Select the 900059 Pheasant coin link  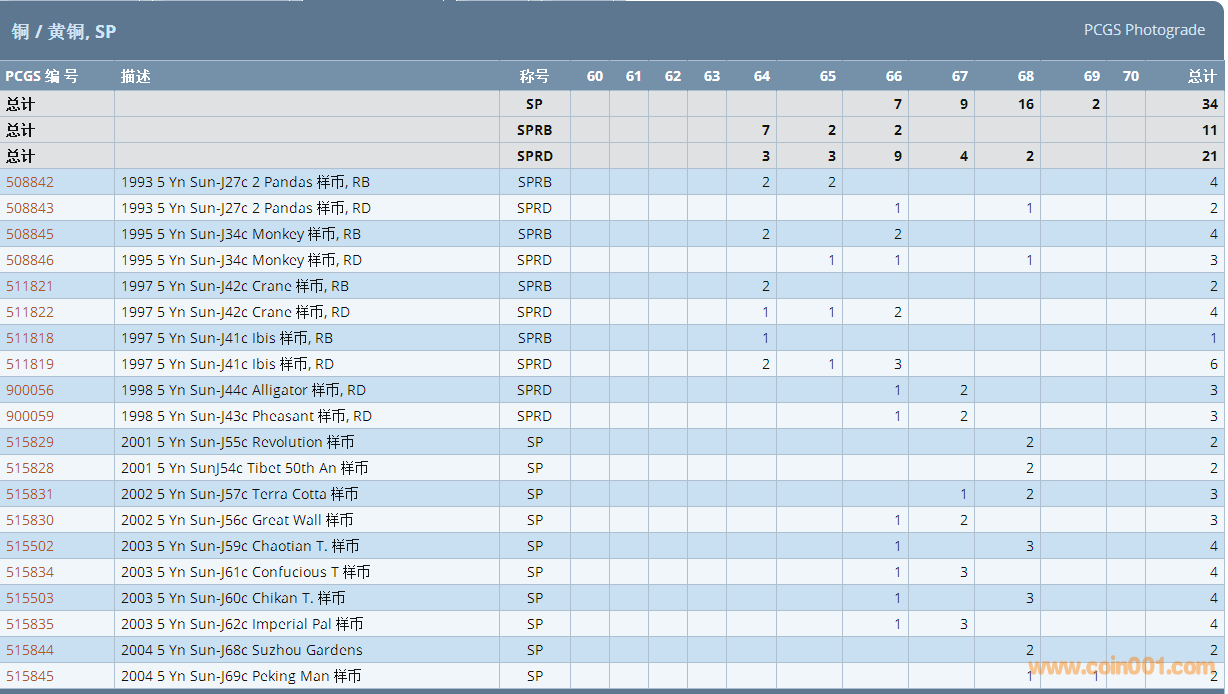click(30, 416)
